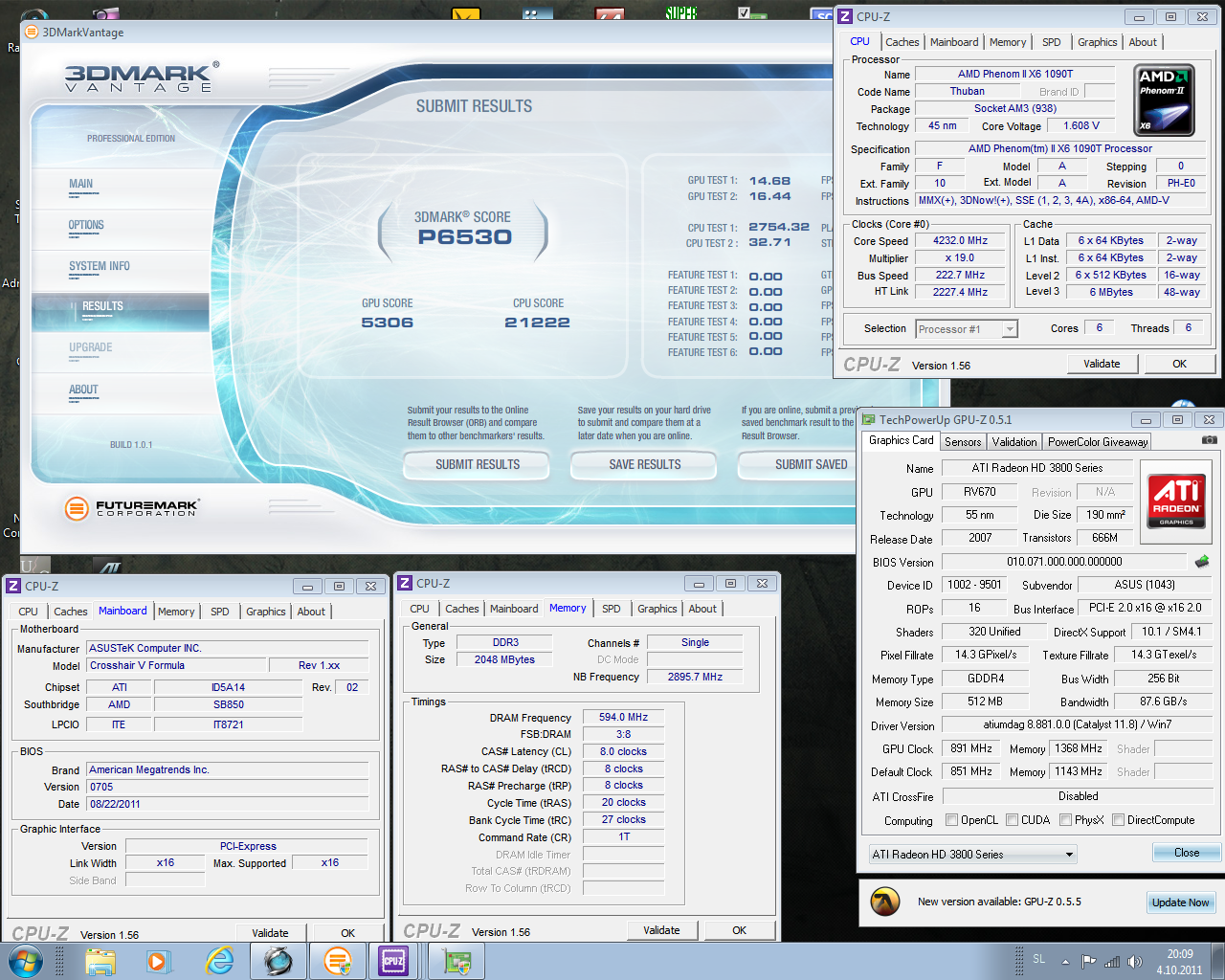This screenshot has width=1225, height=980.
Task: Click the silver sphere taskbar icon
Action: click(x=278, y=961)
